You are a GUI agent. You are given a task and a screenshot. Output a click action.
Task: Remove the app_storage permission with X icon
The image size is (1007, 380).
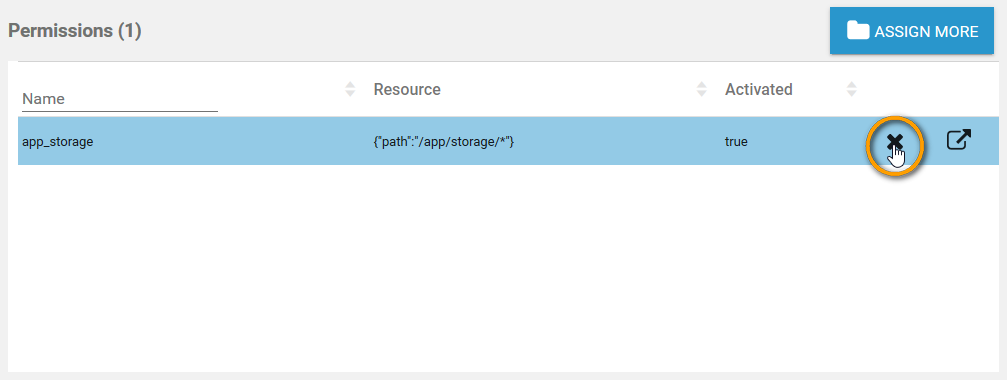[895, 141]
